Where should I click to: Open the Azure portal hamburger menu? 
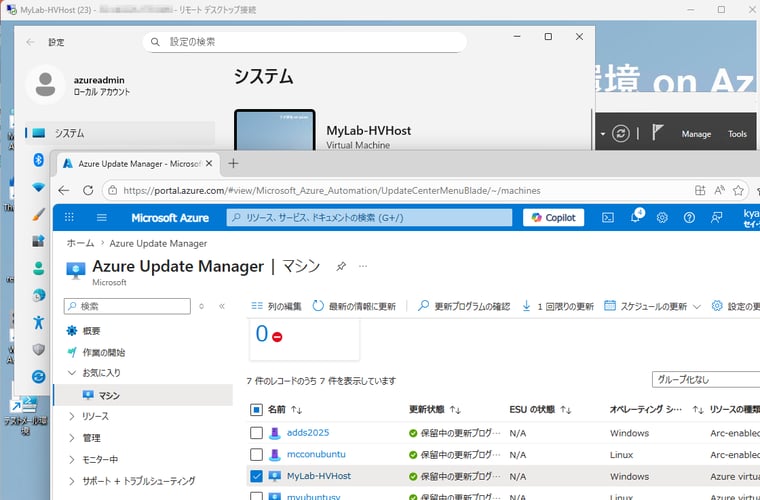click(101, 218)
